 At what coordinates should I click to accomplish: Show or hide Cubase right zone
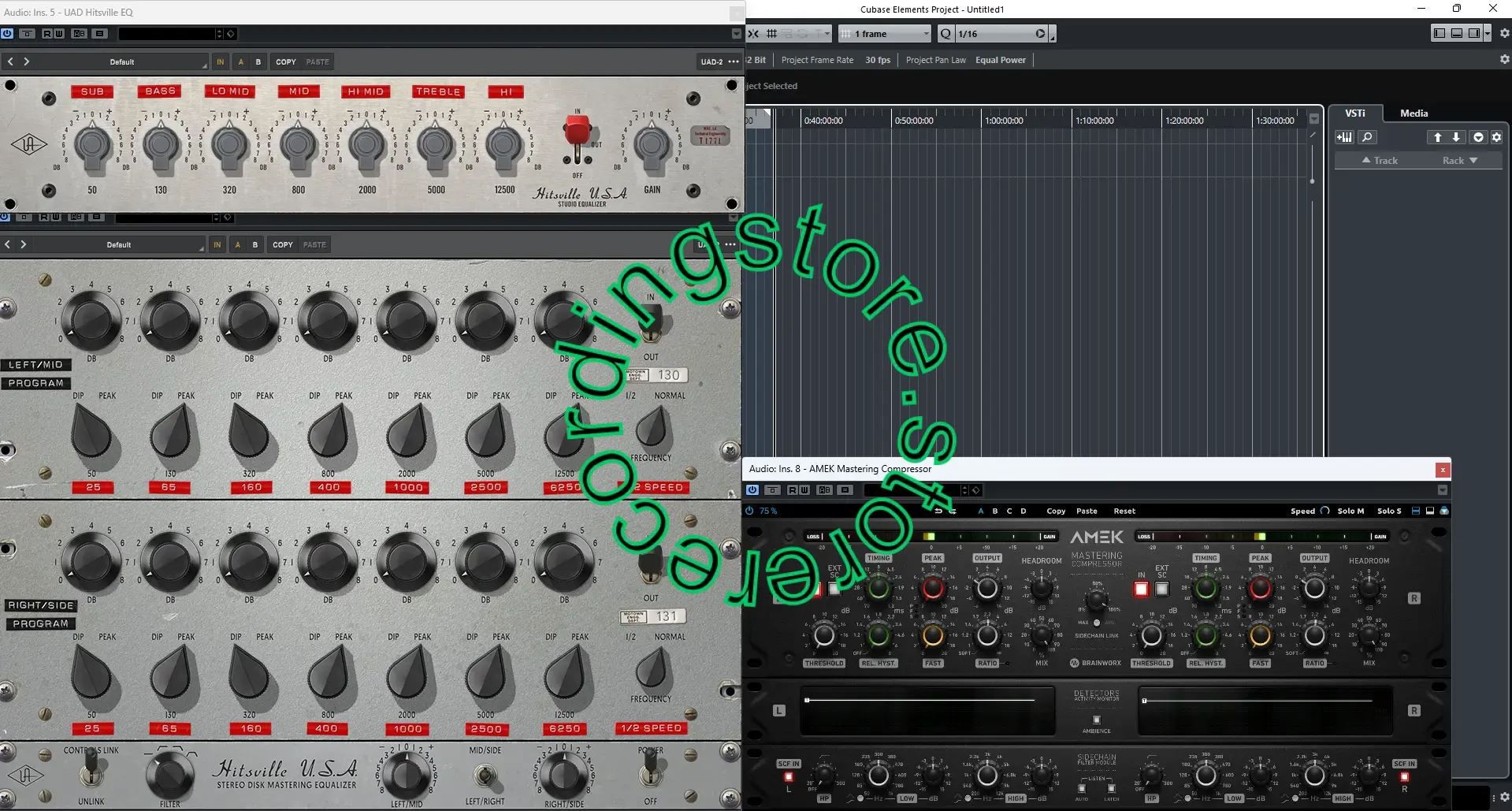tap(1474, 33)
